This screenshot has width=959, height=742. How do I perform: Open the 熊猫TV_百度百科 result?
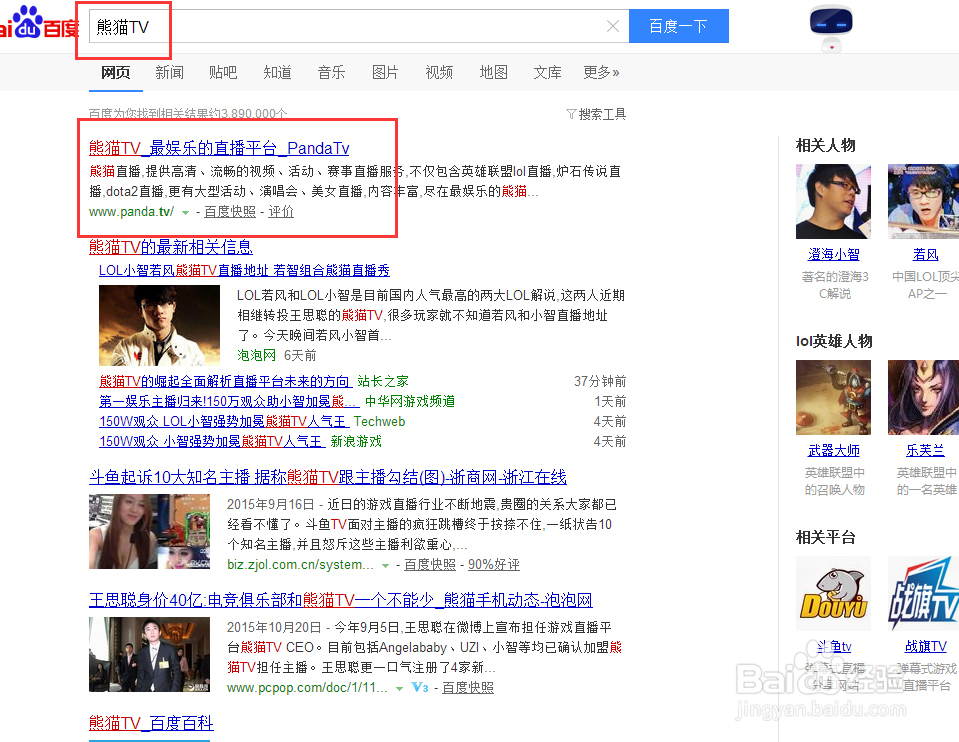pyautogui.click(x=151, y=723)
